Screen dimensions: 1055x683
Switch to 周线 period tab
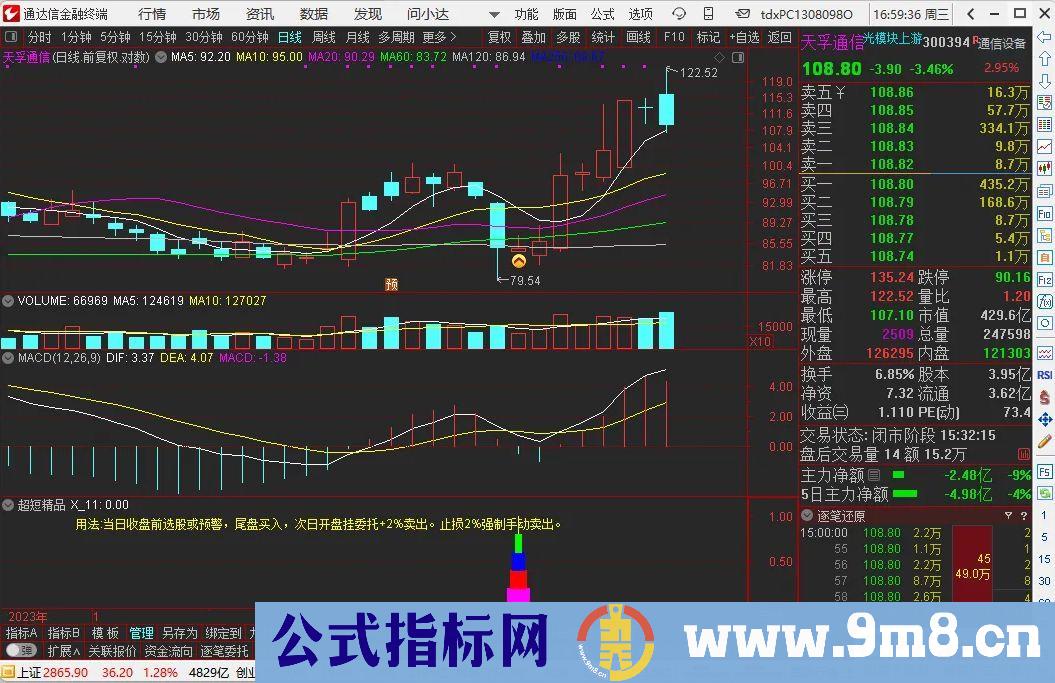coord(324,37)
